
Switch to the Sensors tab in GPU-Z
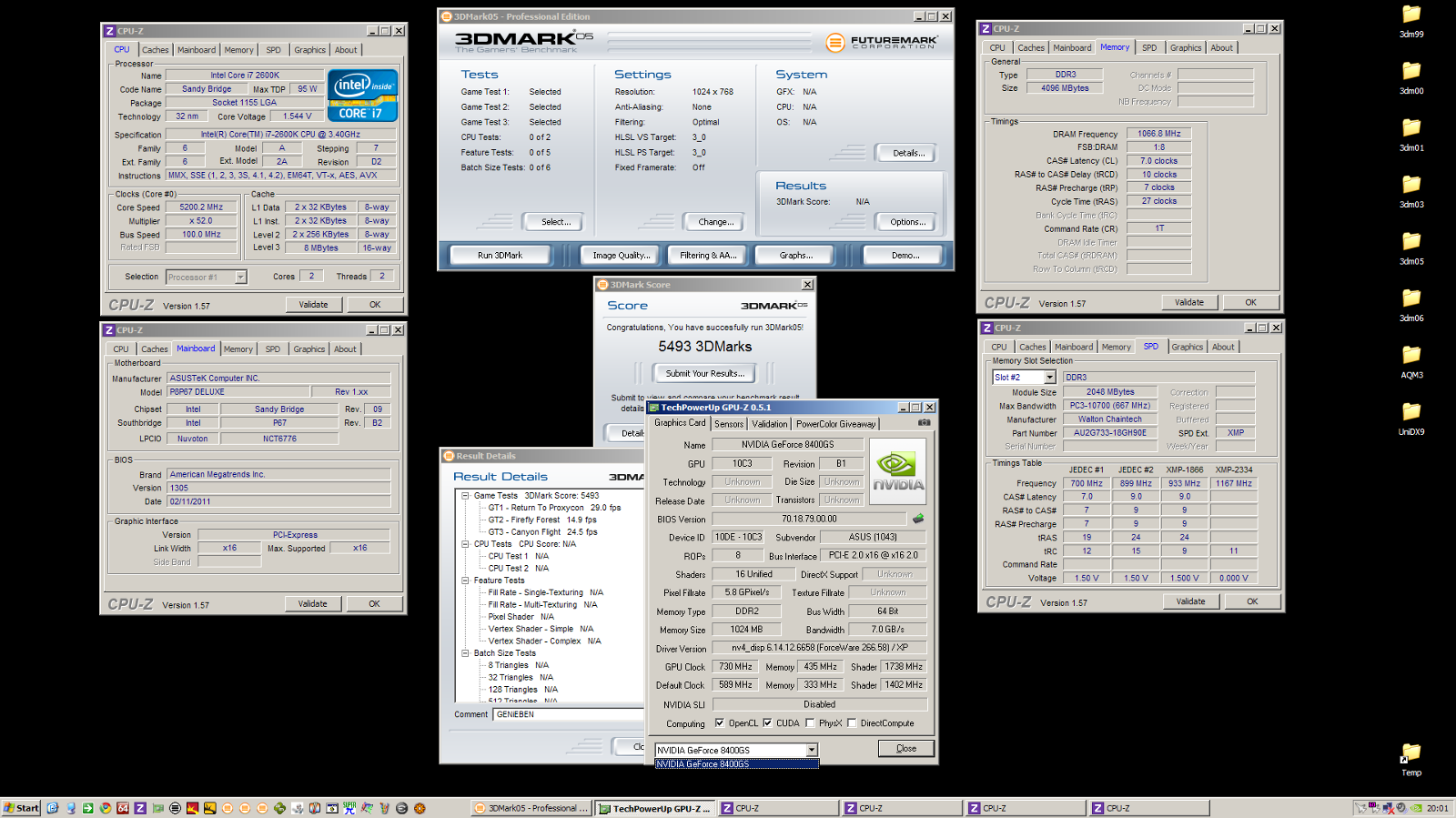tap(729, 424)
